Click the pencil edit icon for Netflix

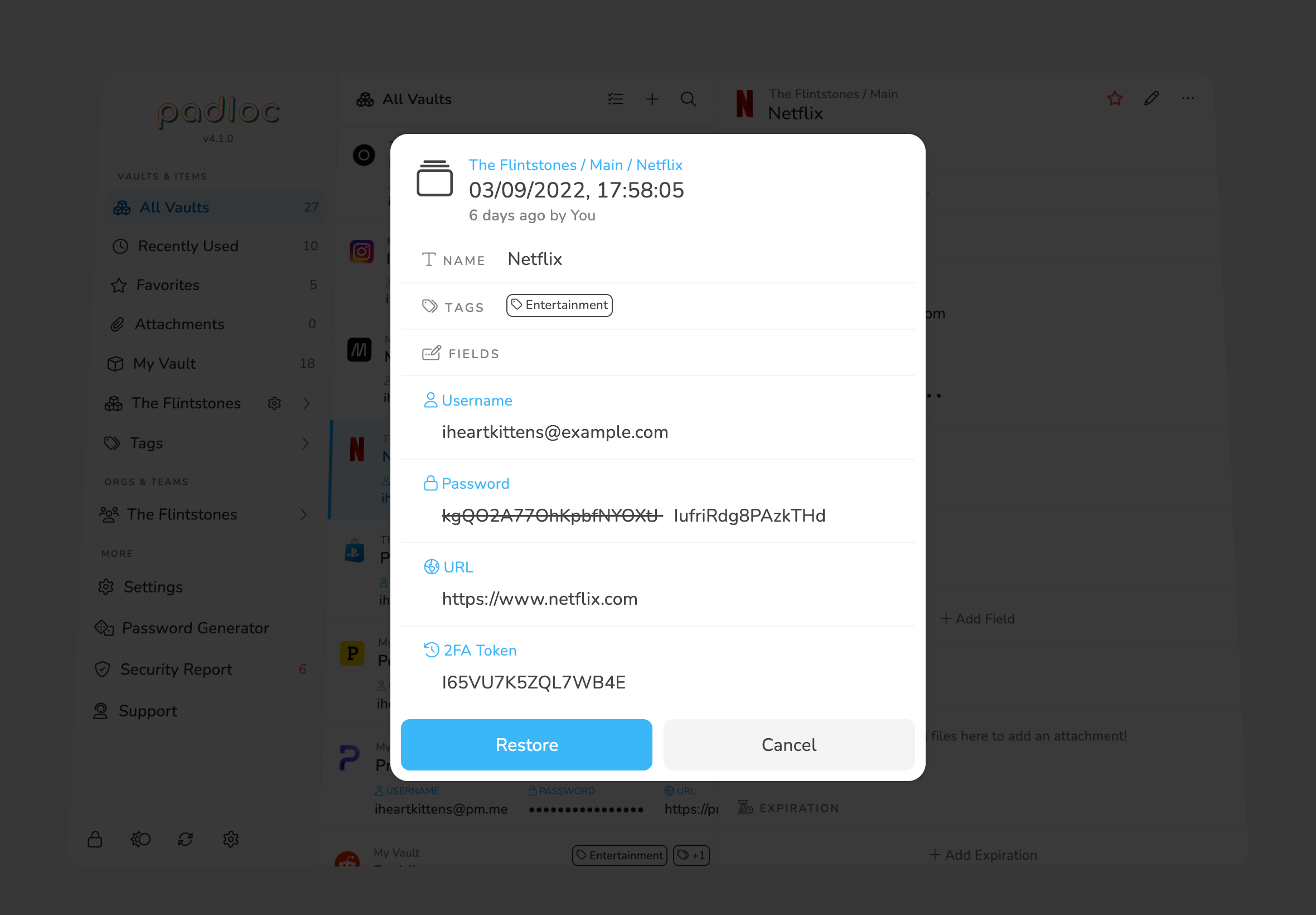[x=1151, y=99]
